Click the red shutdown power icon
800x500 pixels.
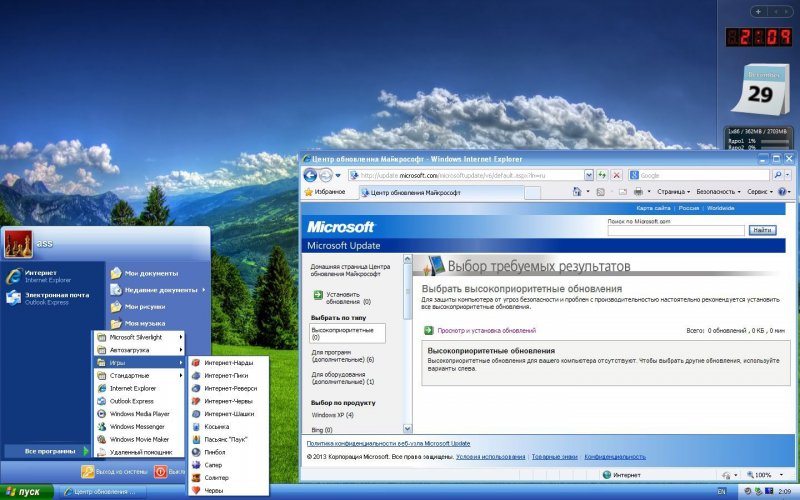(x=161, y=472)
